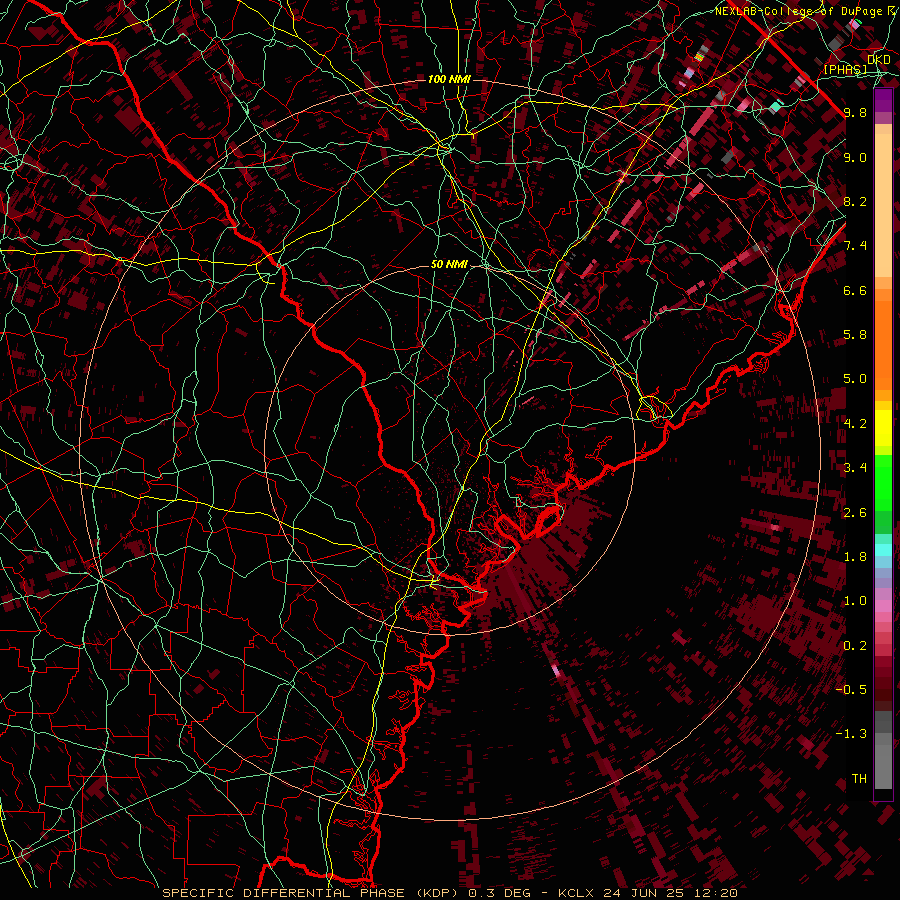Click the 0.2 color scale value
Image resolution: width=900 pixels, height=900 pixels.
[x=855, y=646]
